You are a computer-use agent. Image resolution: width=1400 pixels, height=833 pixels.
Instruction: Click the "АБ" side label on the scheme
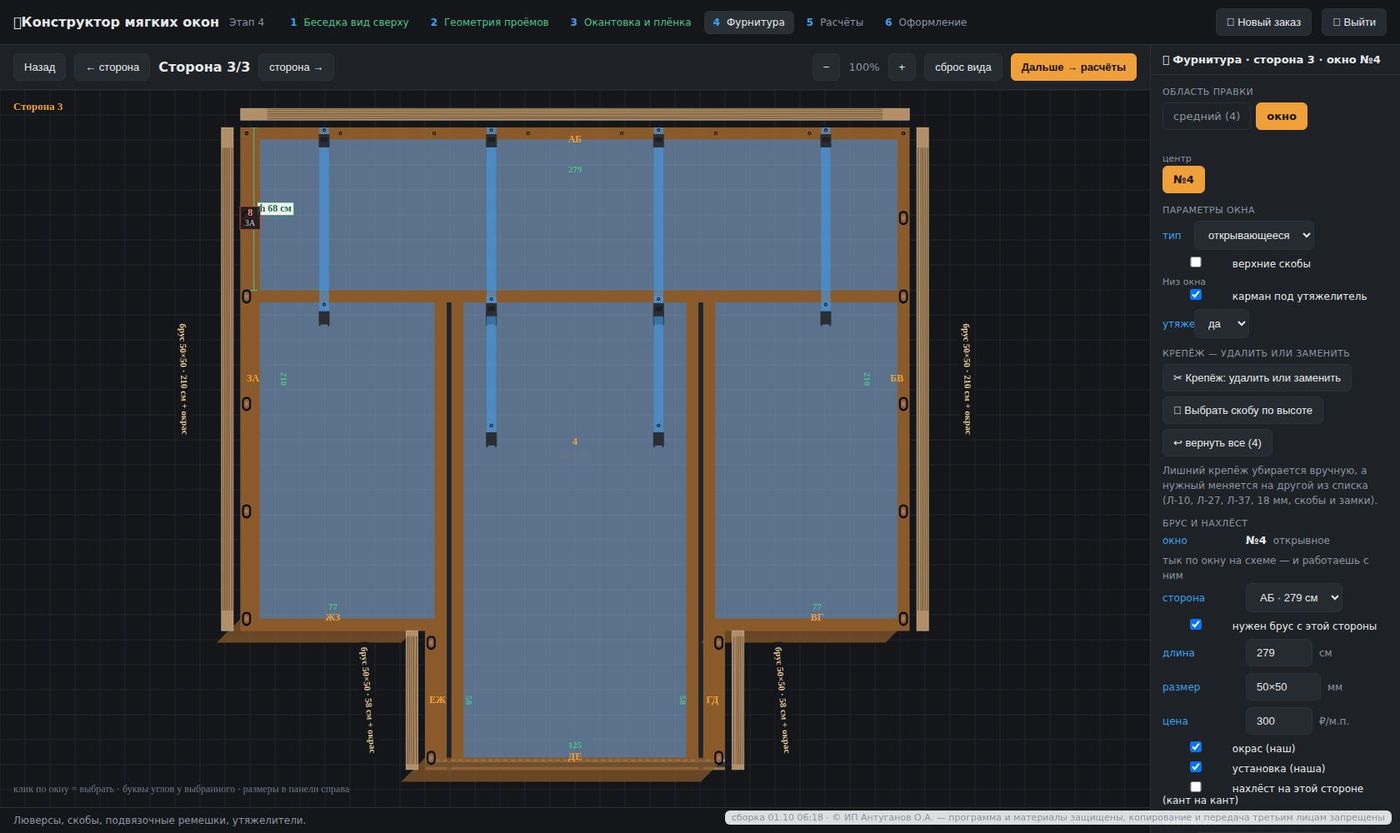[x=575, y=140]
